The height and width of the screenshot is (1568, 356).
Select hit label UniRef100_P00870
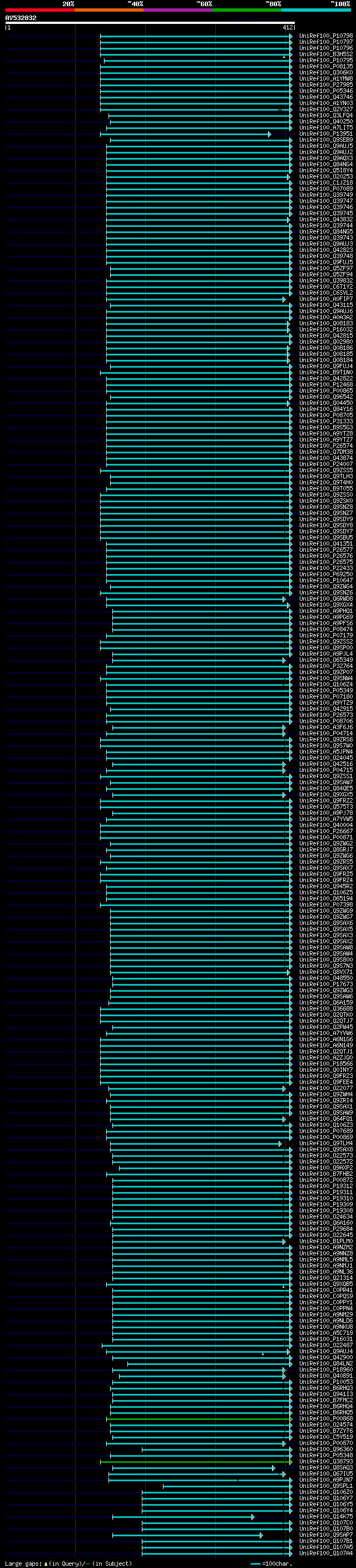tap(326, 1443)
